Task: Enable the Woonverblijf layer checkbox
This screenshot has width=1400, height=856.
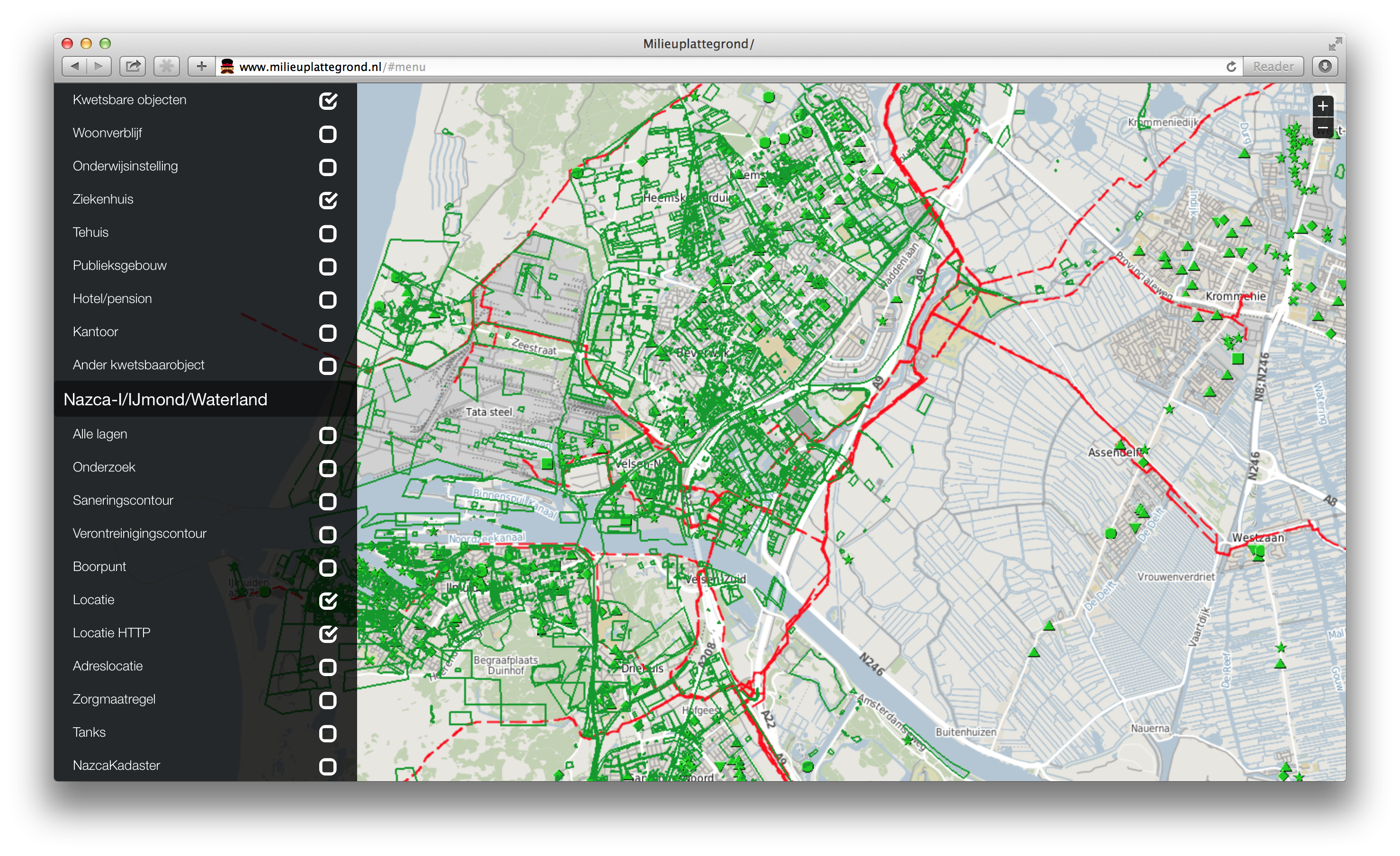Action: pos(328,134)
